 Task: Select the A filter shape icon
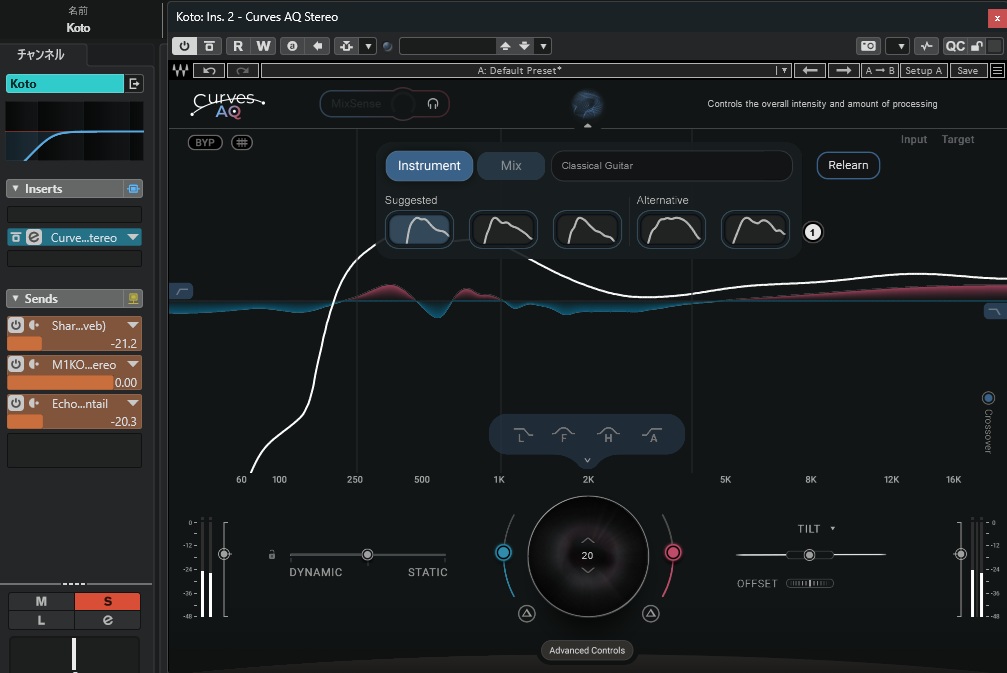652,435
